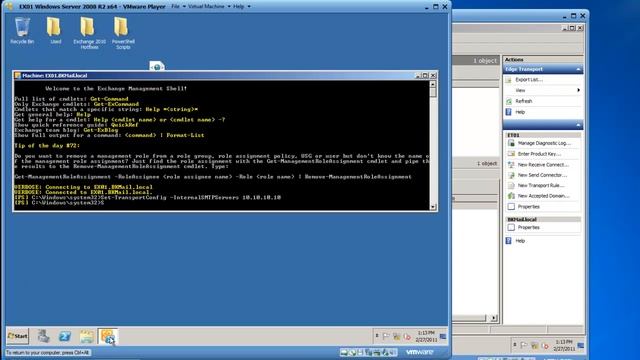
Task: Select Enter Product Key action
Action: tap(539, 154)
